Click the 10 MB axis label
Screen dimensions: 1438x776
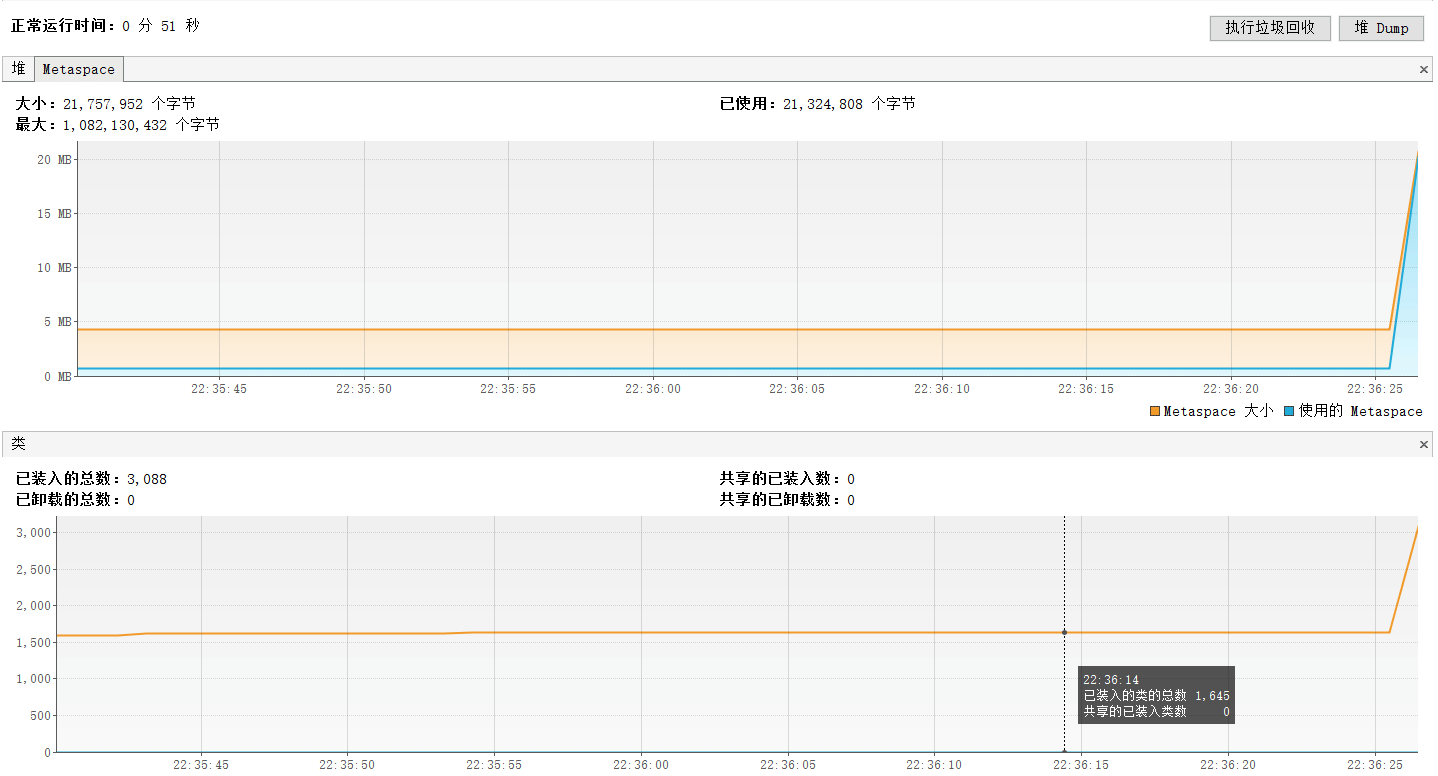coord(53,268)
